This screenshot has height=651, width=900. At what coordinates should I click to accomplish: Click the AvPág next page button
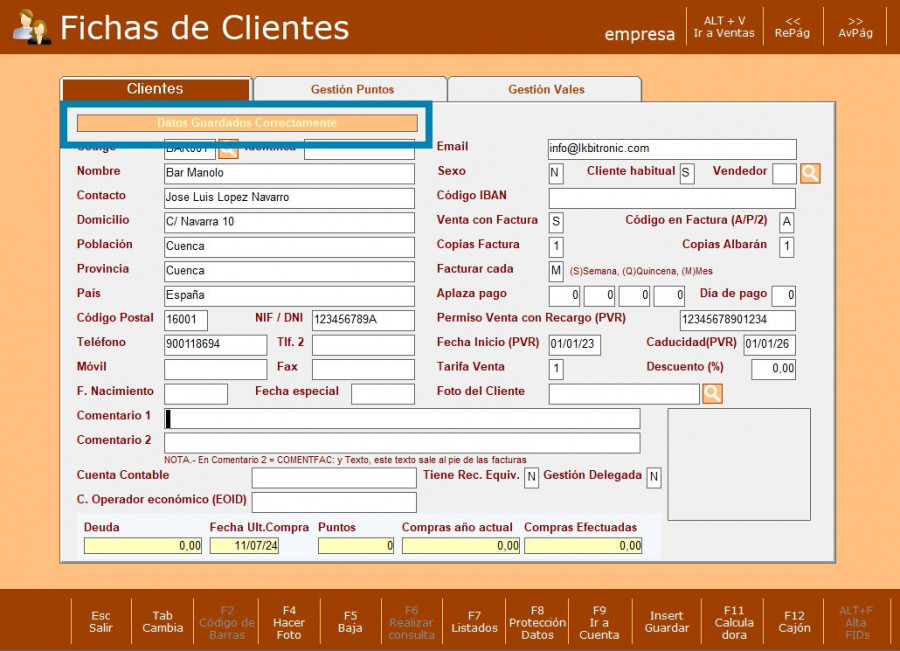click(x=855, y=27)
